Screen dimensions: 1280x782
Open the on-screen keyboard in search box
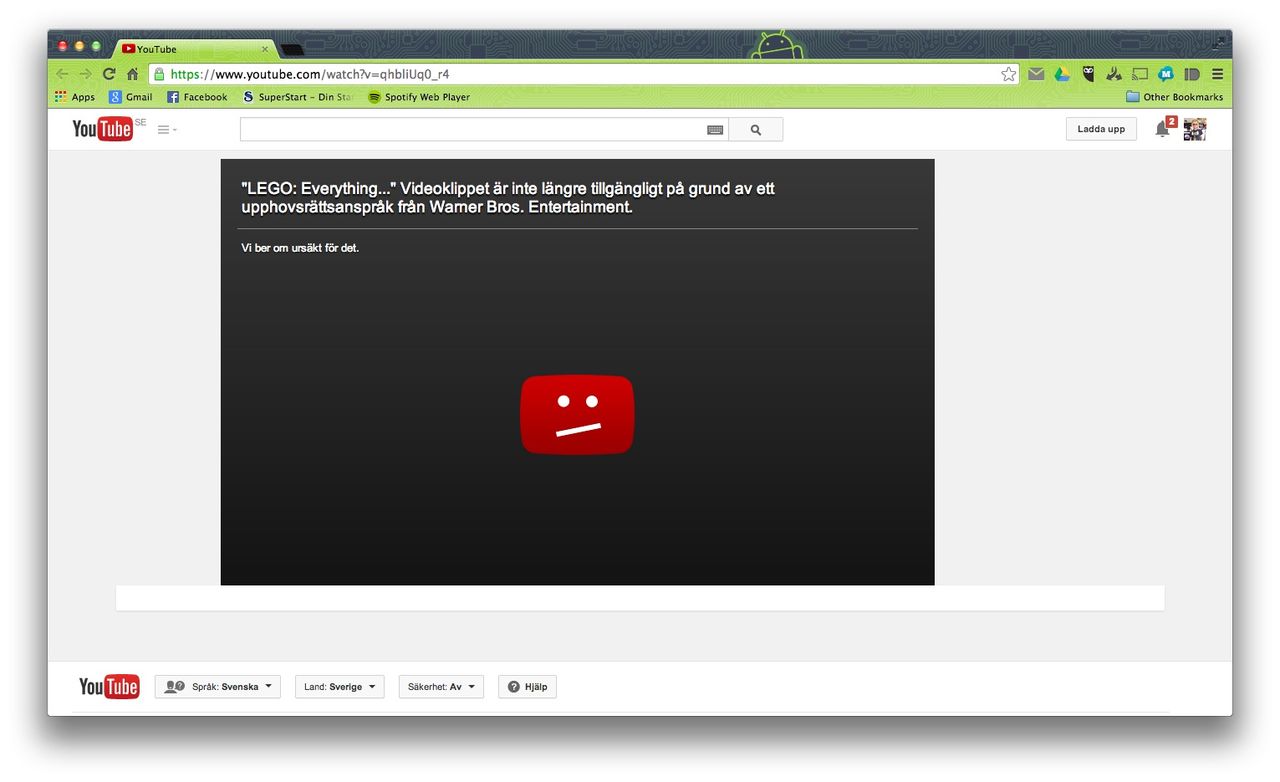[x=715, y=130]
